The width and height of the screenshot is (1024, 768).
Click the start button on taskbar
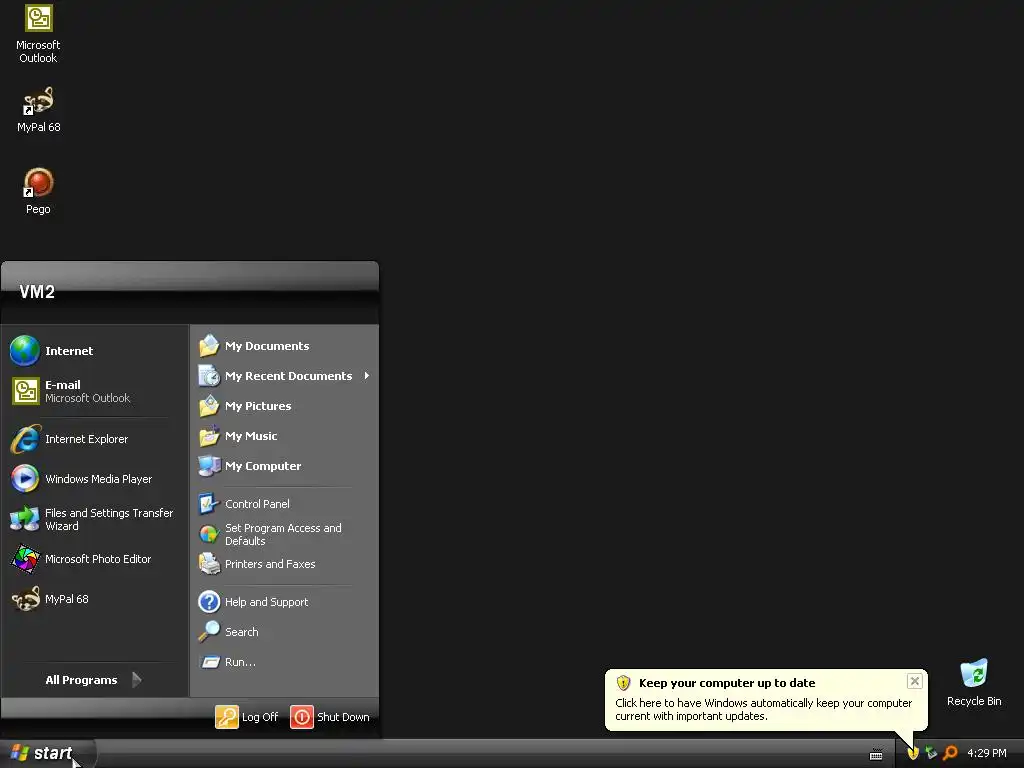[48, 753]
